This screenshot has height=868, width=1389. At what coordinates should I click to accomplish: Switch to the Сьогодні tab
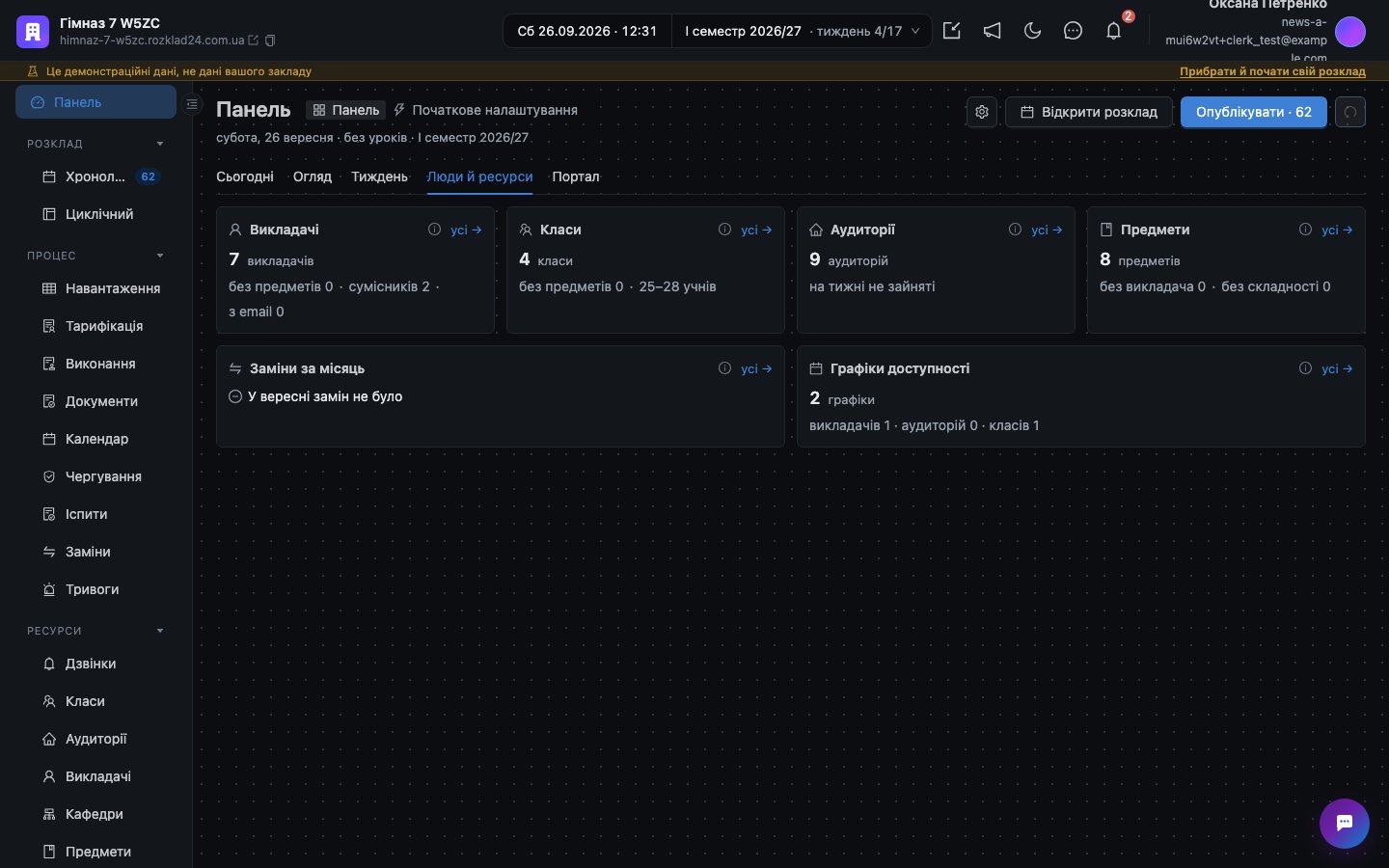[245, 176]
